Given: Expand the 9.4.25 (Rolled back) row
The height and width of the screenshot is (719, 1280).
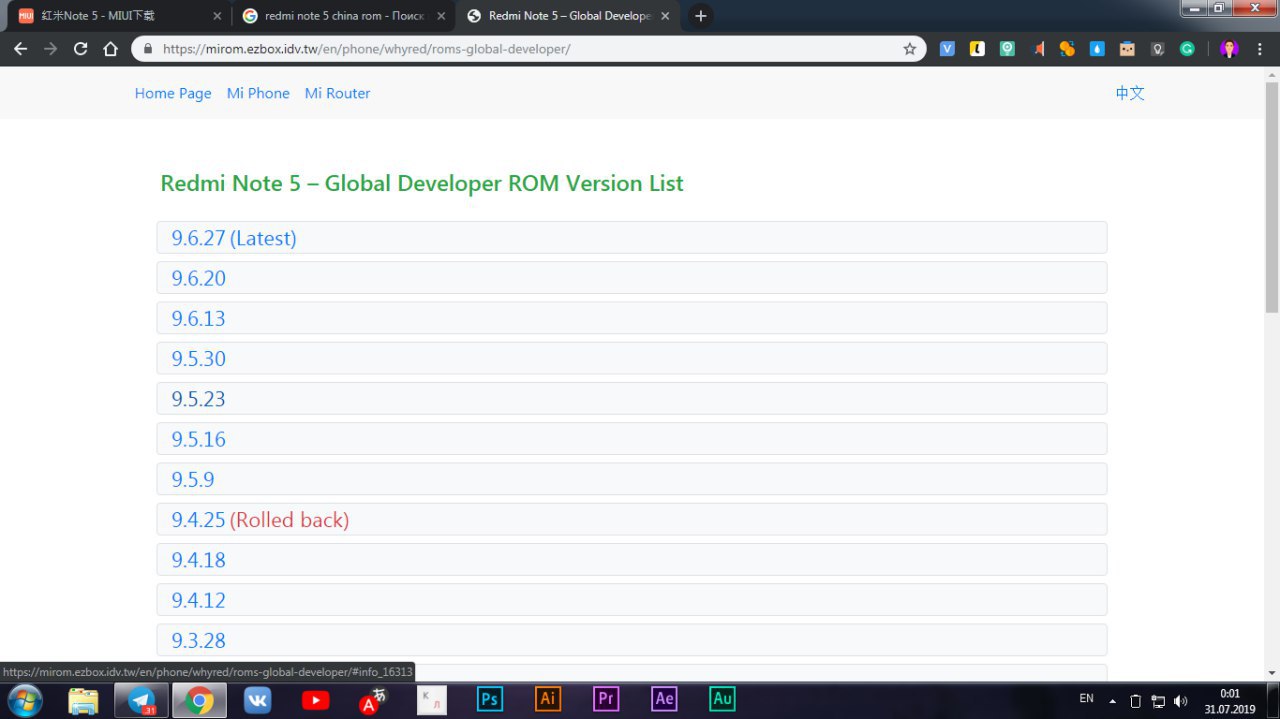Looking at the screenshot, I should click(632, 519).
